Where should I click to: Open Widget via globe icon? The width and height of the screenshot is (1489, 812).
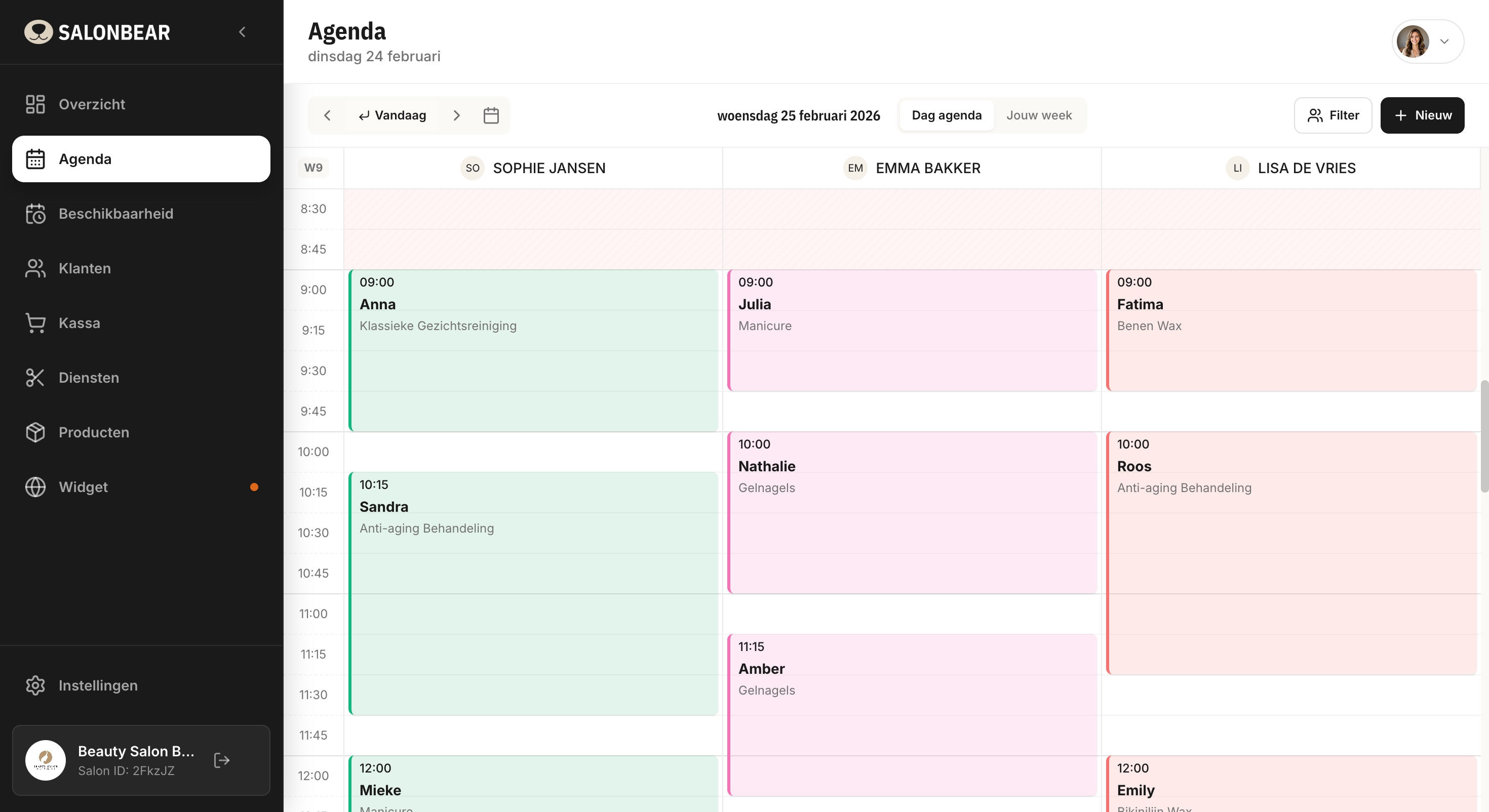(35, 487)
